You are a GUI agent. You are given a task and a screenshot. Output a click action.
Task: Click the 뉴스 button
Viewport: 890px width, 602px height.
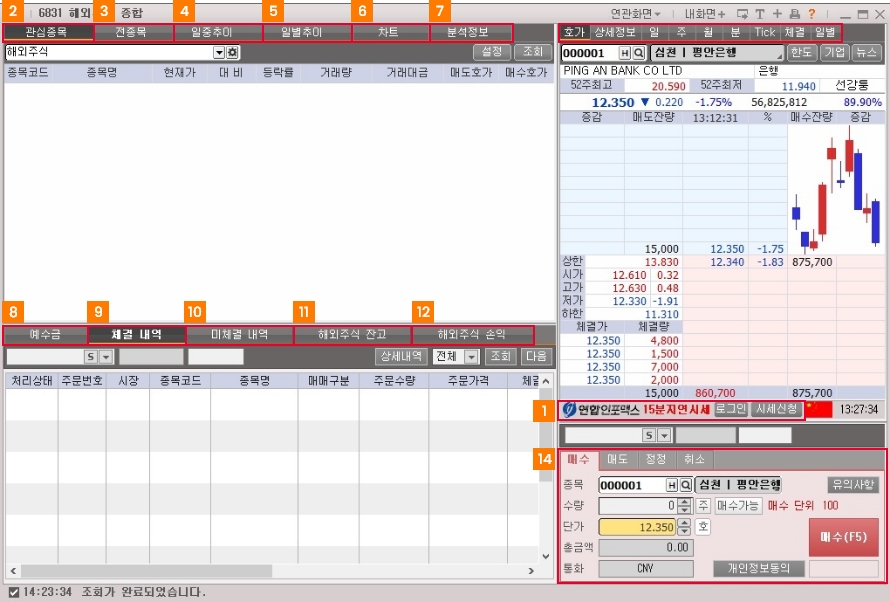click(x=867, y=53)
